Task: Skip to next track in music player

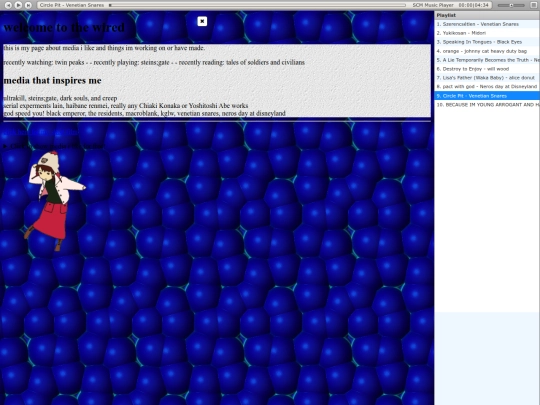Action: point(29,5)
